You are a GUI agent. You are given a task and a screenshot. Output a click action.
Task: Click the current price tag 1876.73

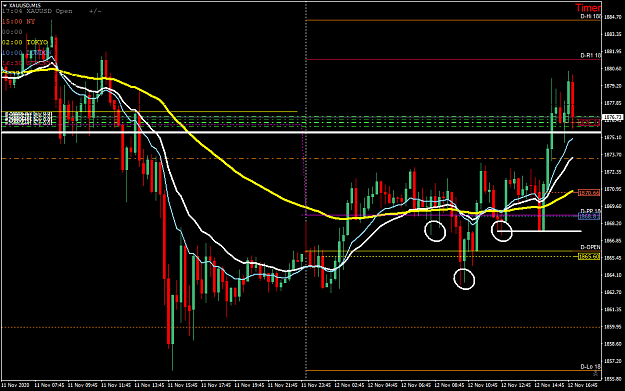click(613, 117)
